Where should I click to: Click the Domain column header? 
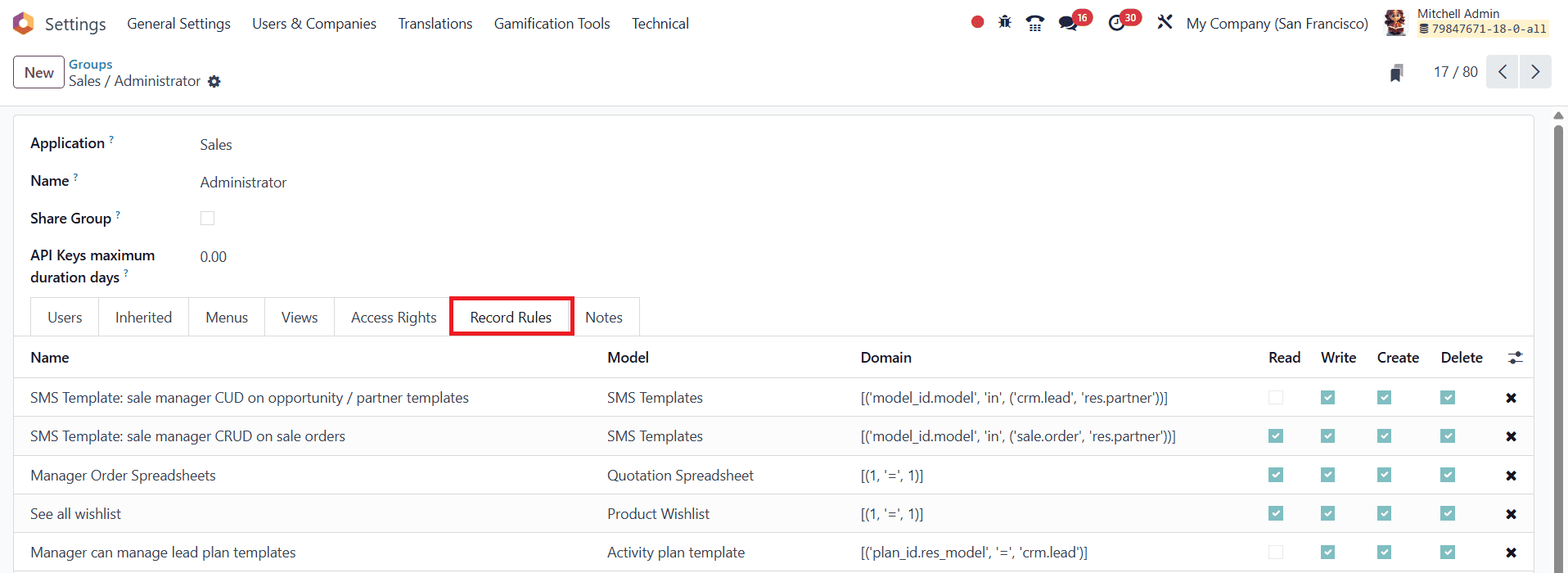point(885,358)
